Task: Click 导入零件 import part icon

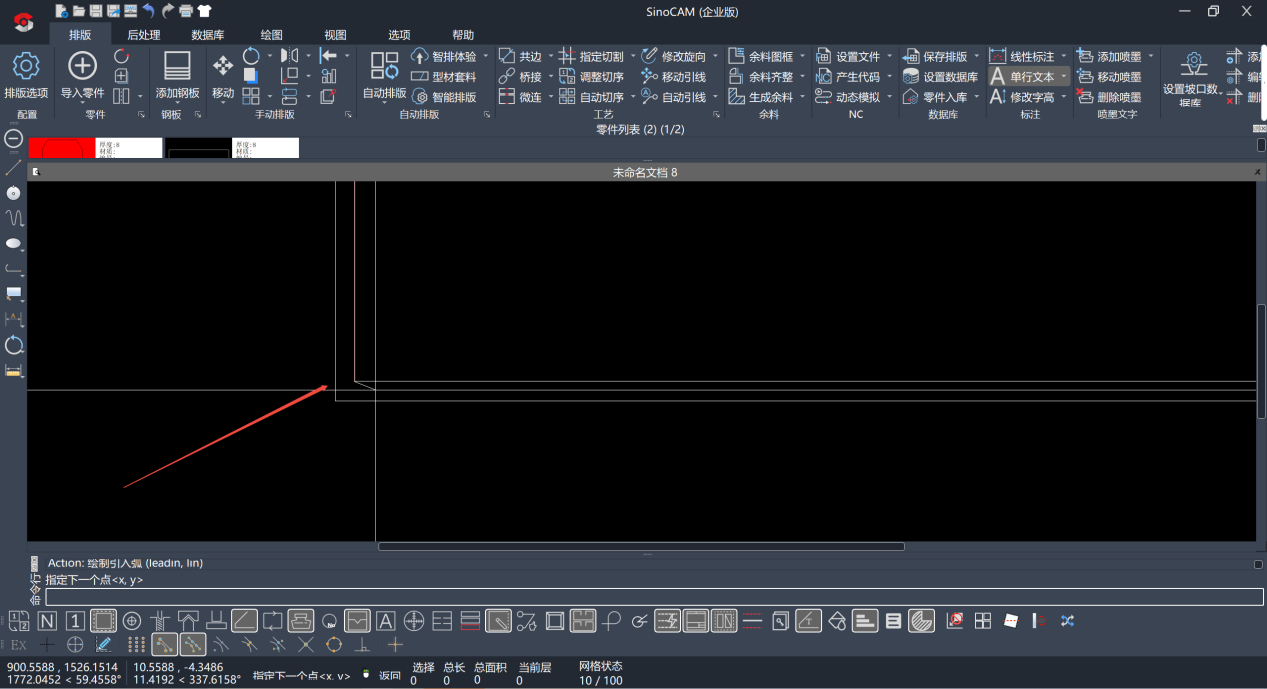Action: pos(82,67)
